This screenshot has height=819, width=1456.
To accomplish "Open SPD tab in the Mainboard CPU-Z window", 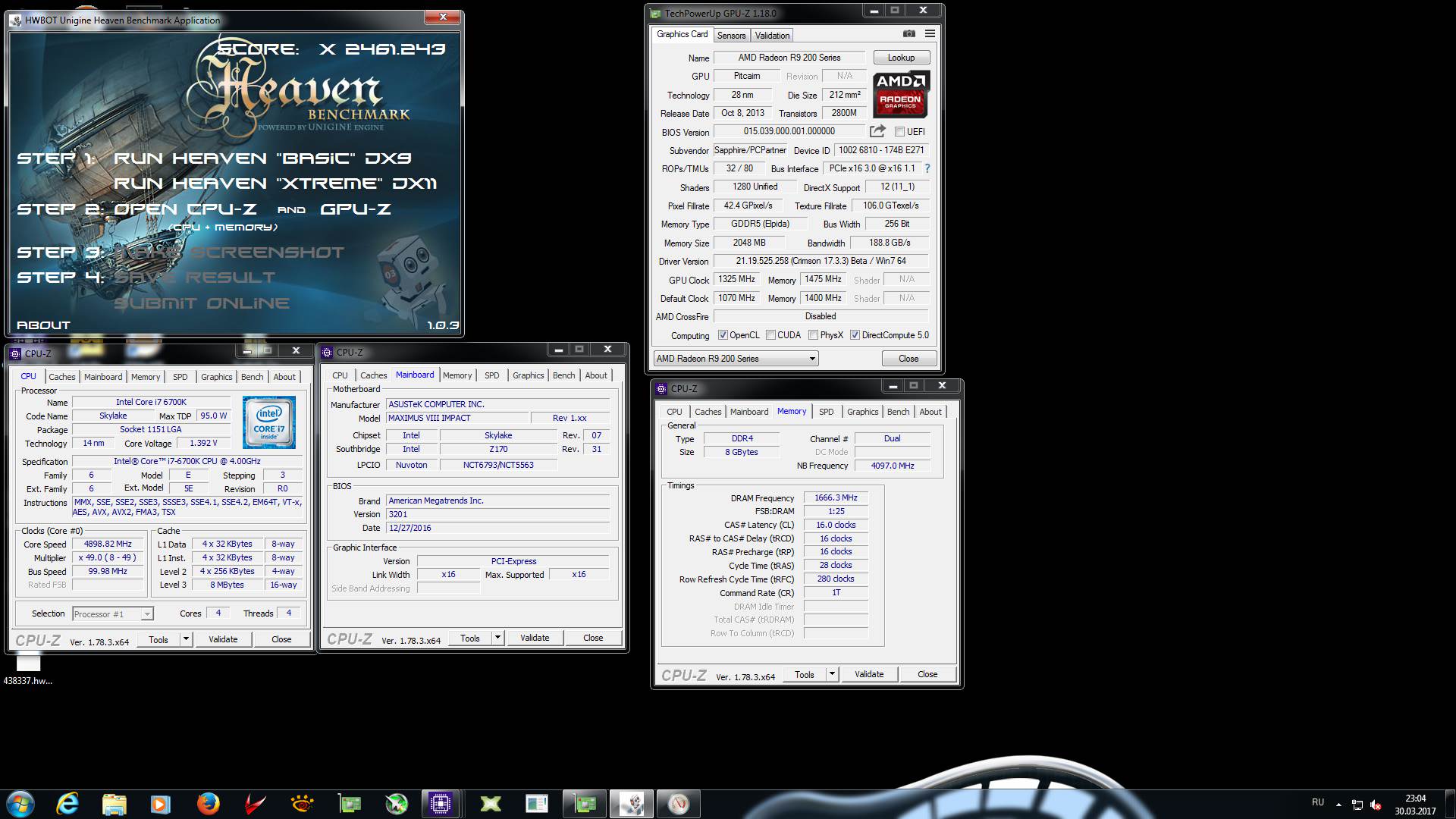I will pos(491,375).
